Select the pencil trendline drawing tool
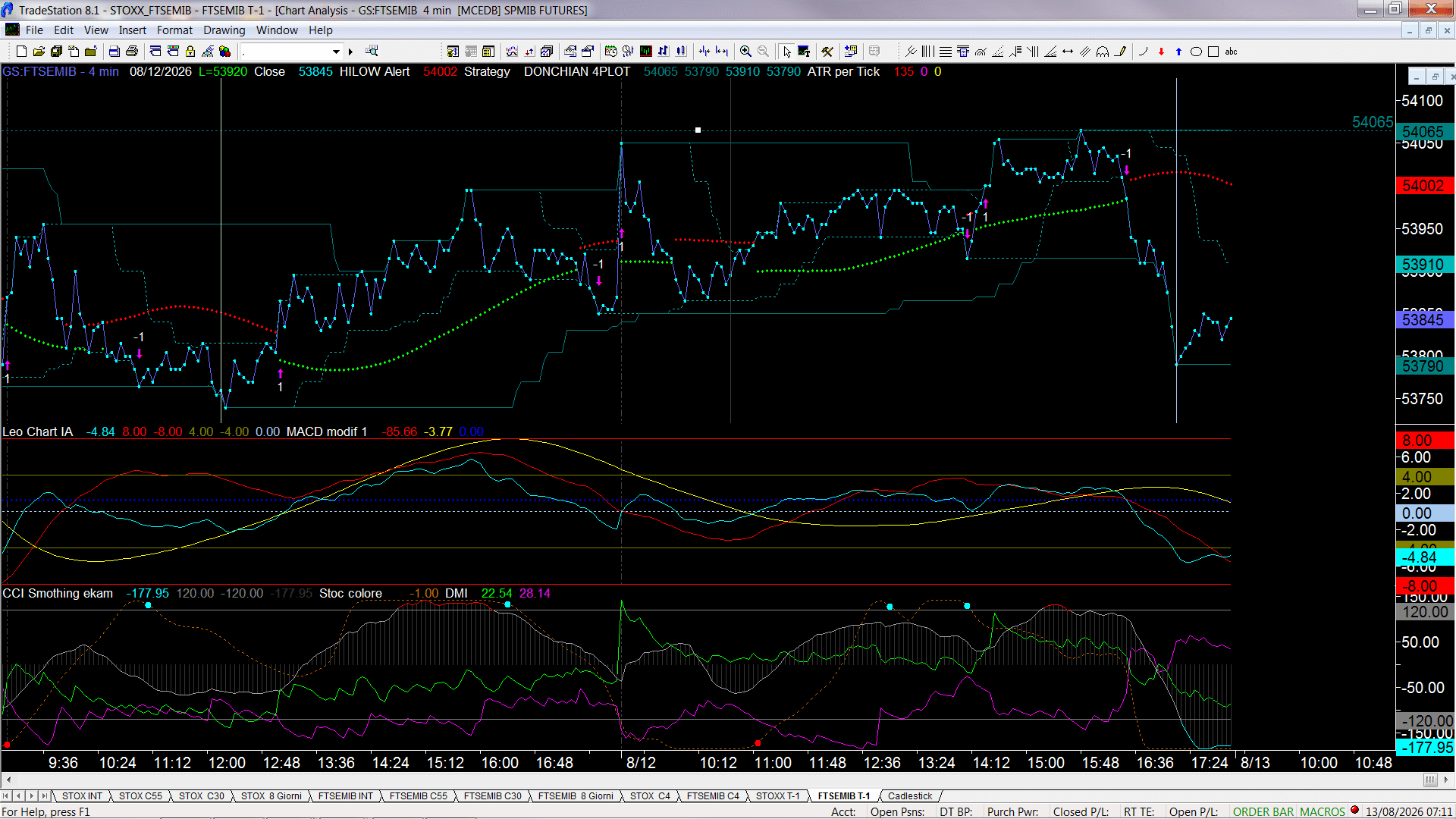The width and height of the screenshot is (1456, 819). (x=1120, y=52)
